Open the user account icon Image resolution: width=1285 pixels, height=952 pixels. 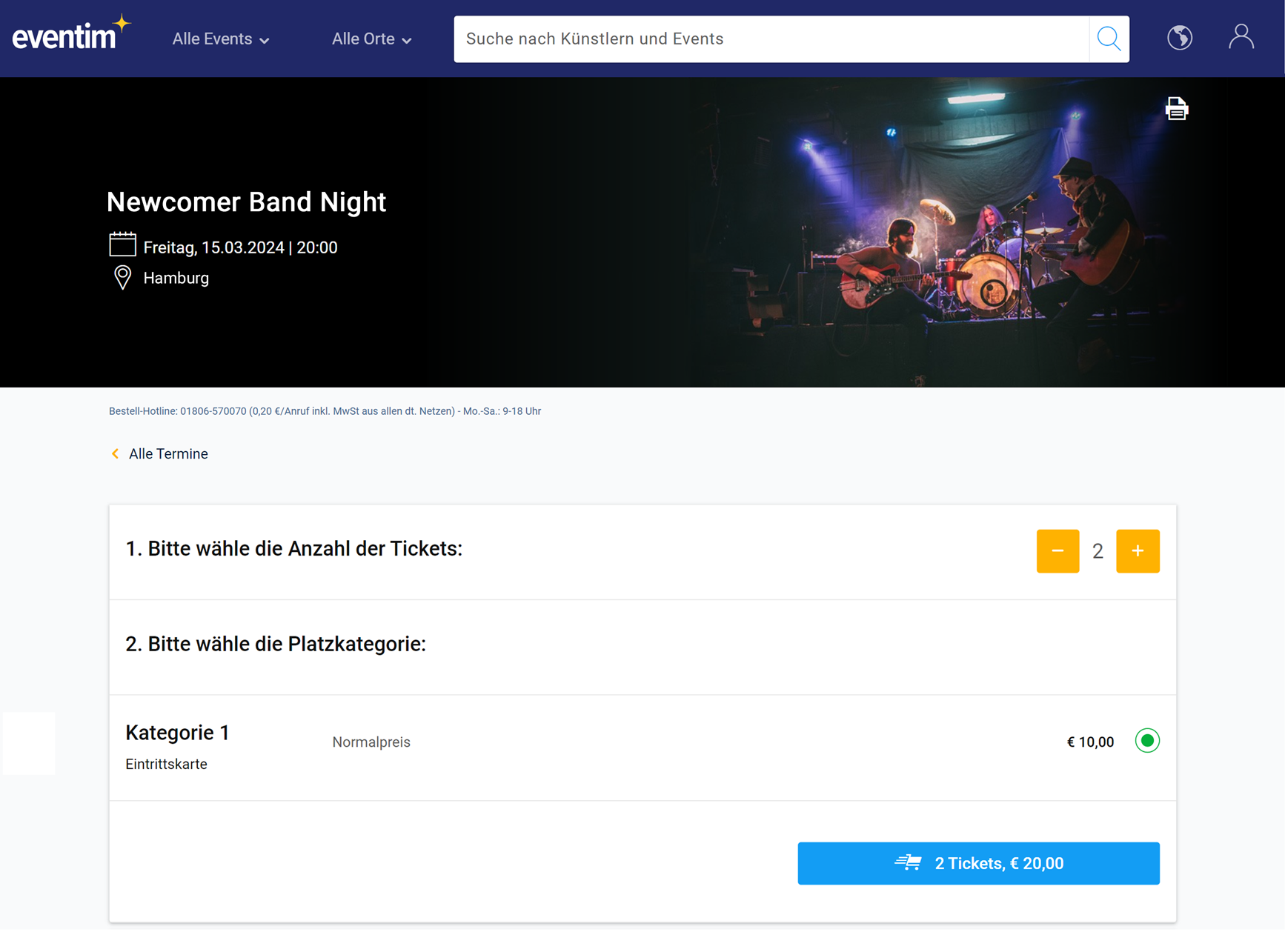point(1241,37)
